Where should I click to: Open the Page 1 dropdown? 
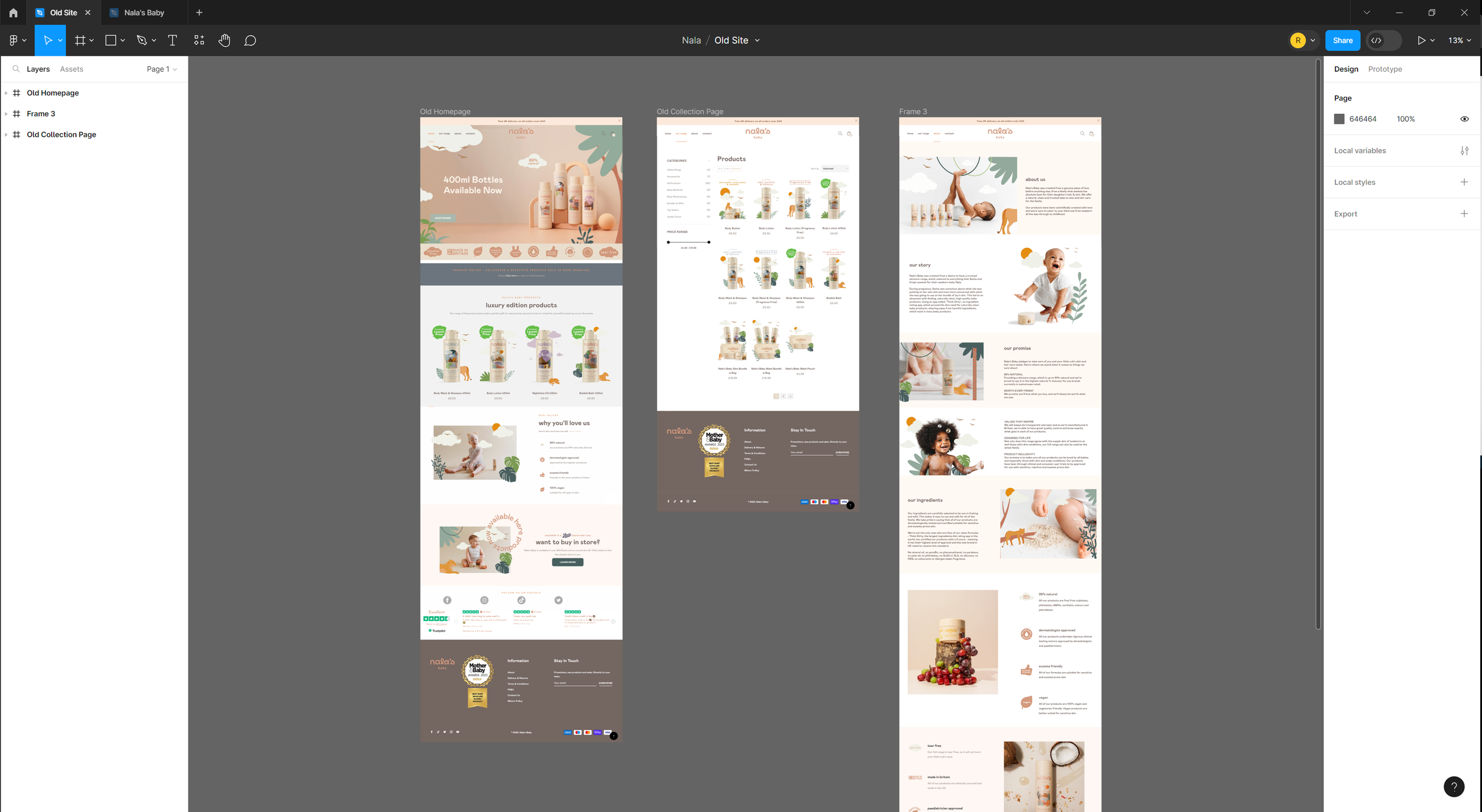click(x=162, y=69)
